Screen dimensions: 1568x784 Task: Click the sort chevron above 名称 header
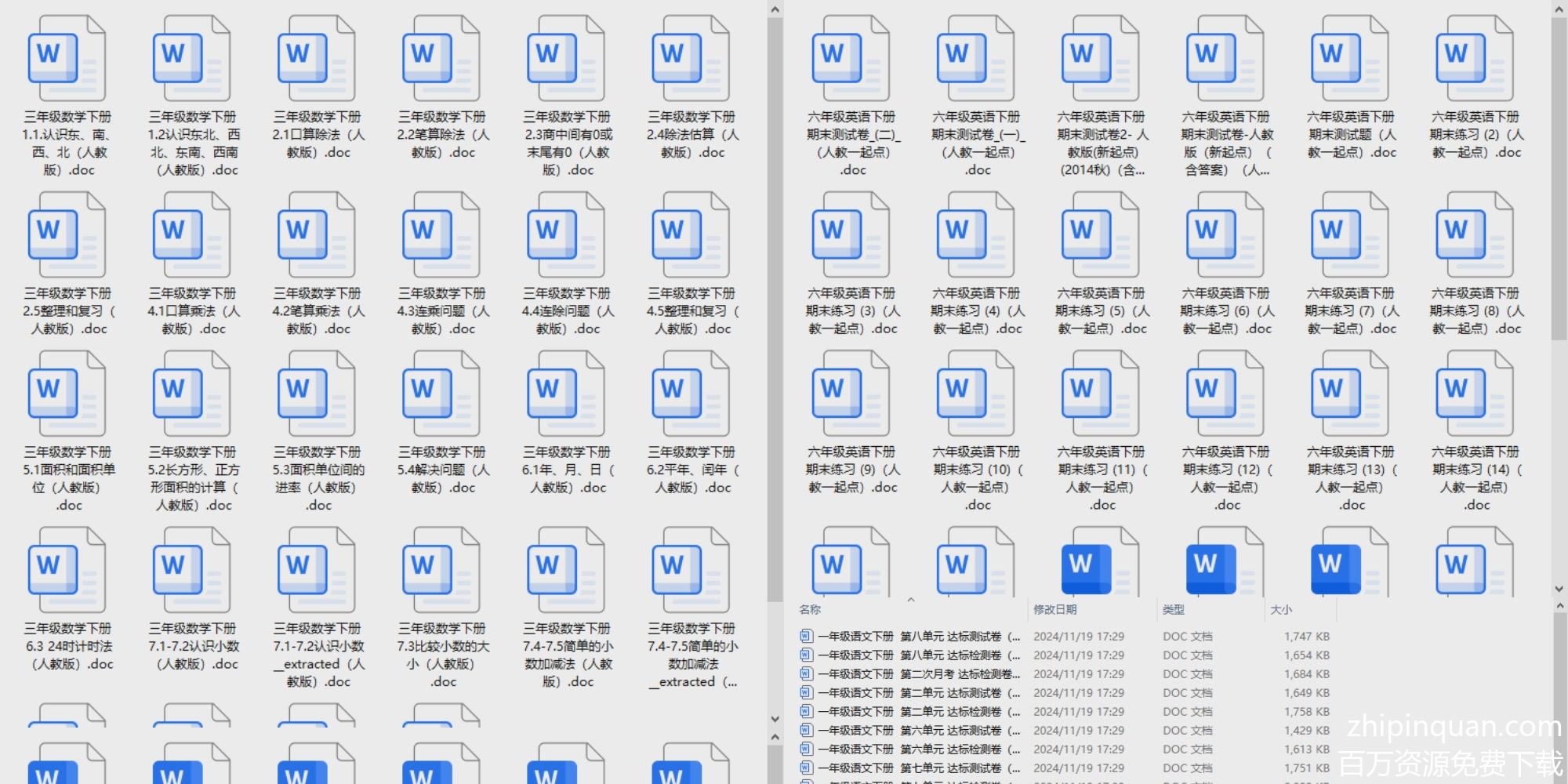[911, 601]
